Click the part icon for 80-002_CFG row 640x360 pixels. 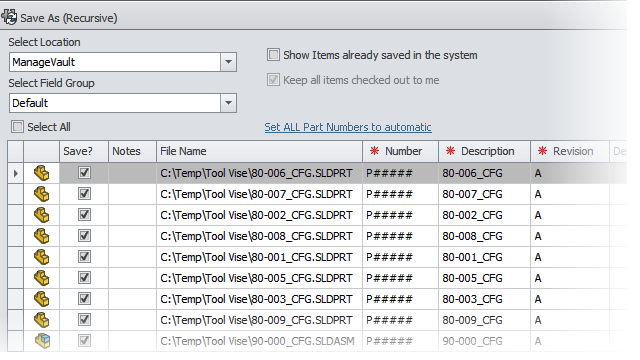click(41, 215)
